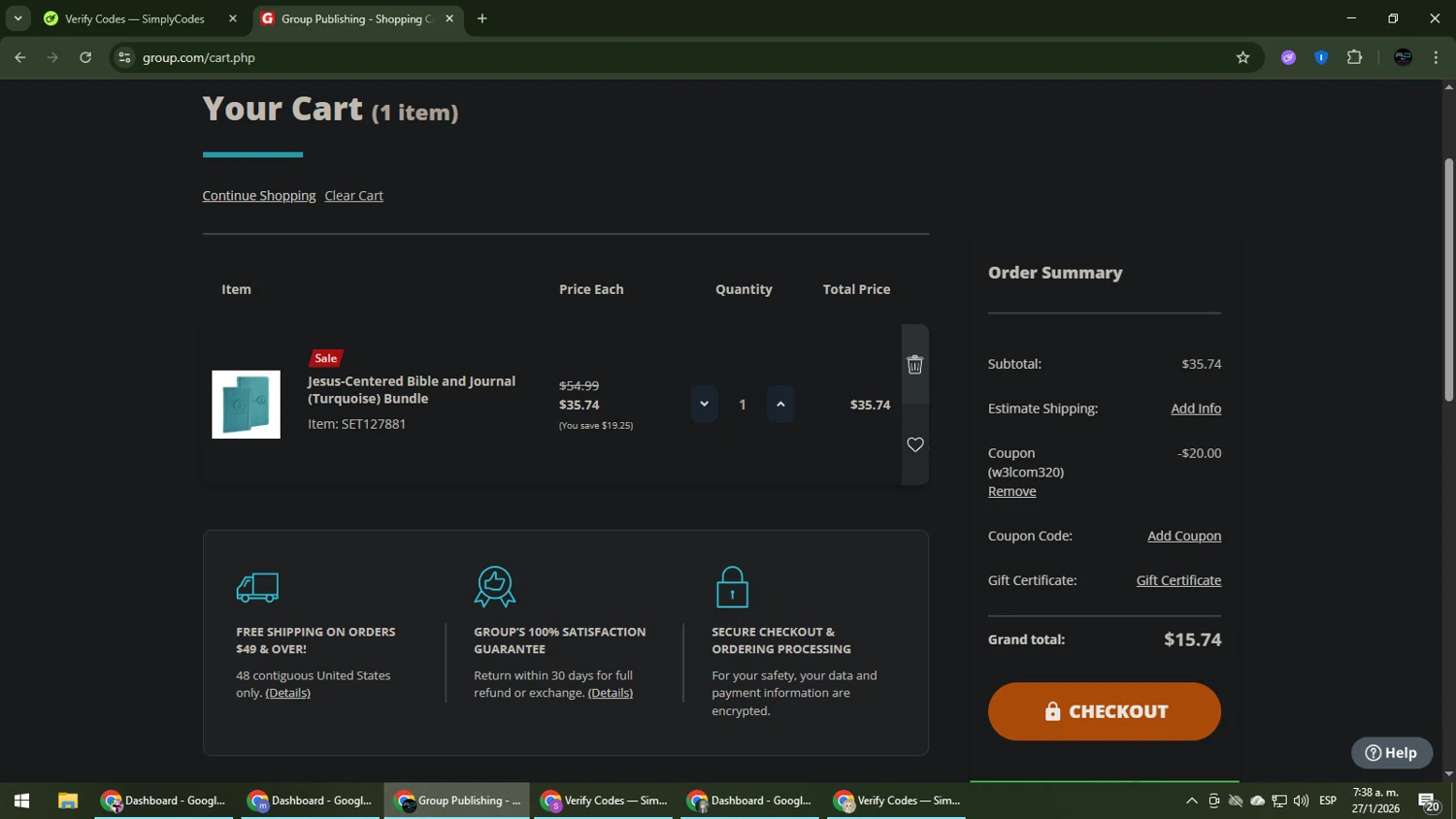Go forward in browser history
This screenshot has height=819, width=1456.
click(53, 57)
